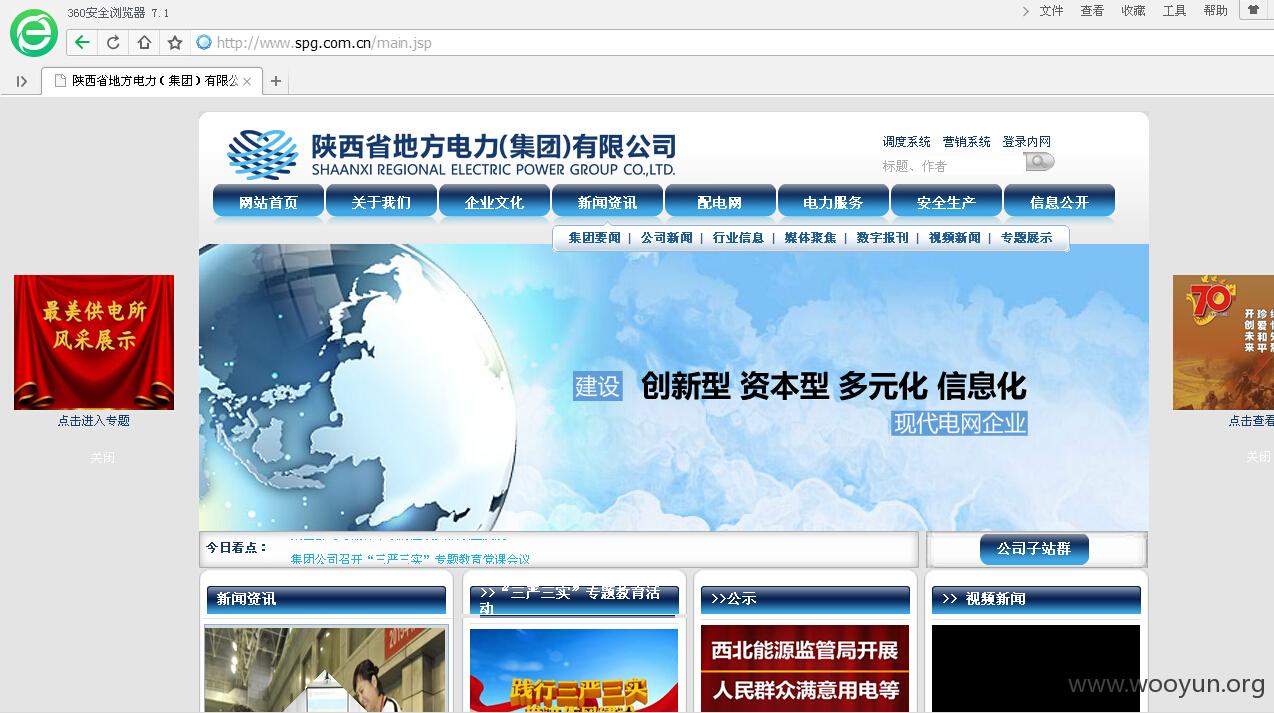Screen dimensions: 1274x713
Task: Open “三严三实”专题教育活动 section header
Action: (x=574, y=599)
